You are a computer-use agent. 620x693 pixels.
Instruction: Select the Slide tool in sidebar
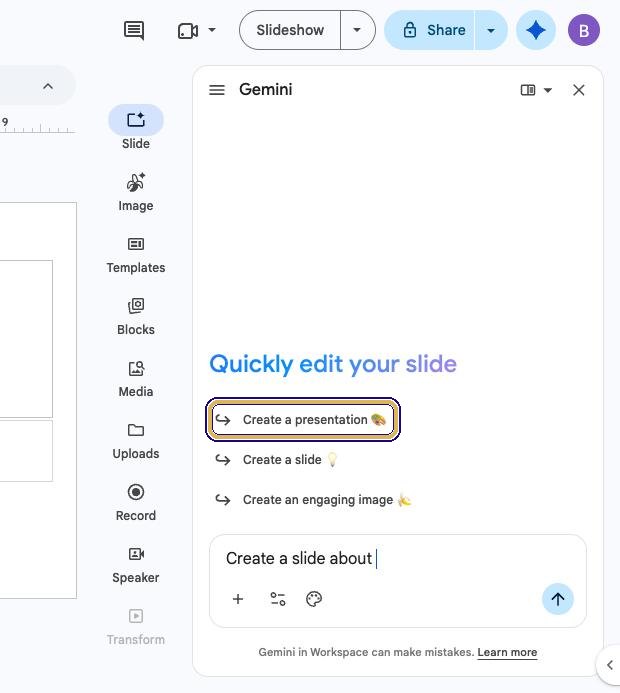136,127
